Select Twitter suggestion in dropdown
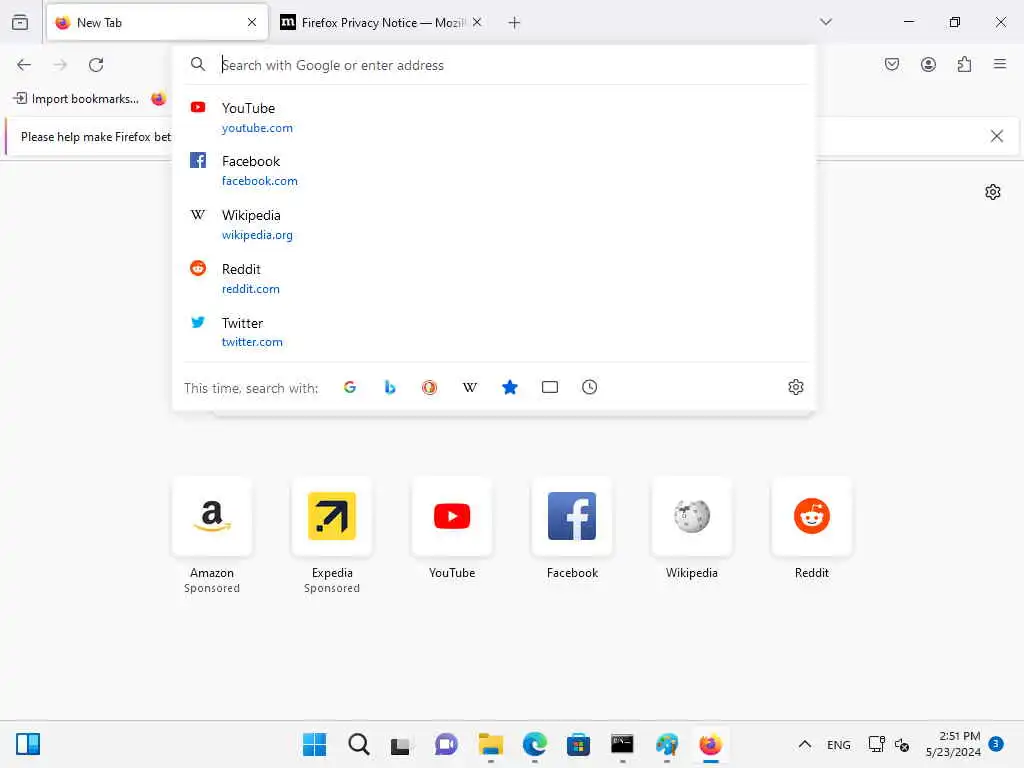 pos(496,332)
